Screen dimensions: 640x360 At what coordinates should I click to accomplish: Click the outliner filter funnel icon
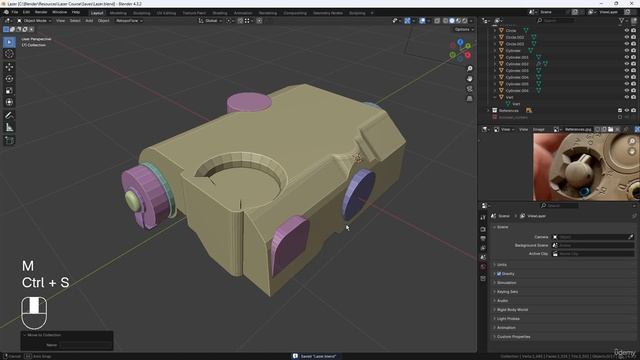622,20
